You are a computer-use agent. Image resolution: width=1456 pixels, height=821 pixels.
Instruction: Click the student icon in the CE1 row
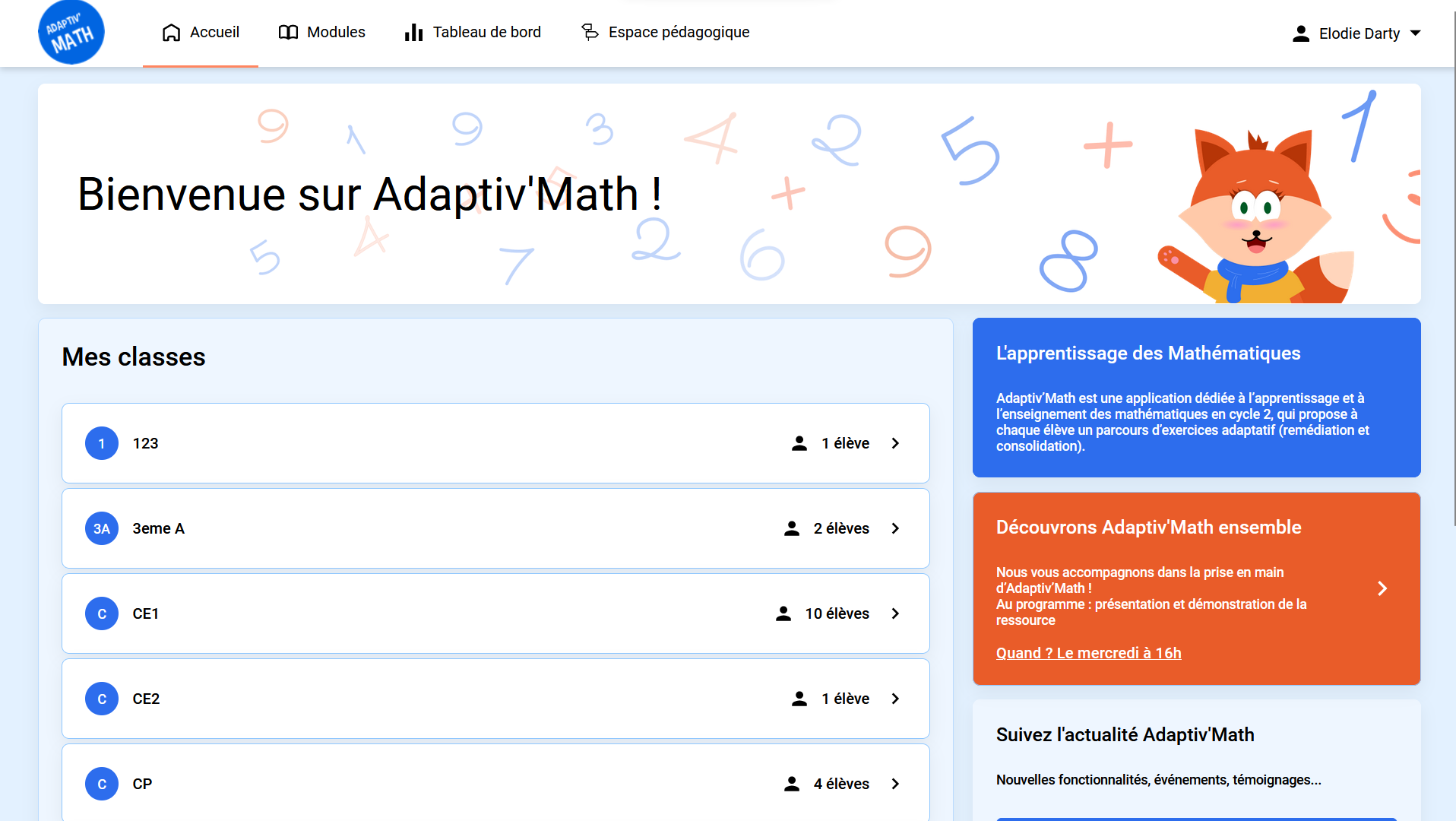783,613
